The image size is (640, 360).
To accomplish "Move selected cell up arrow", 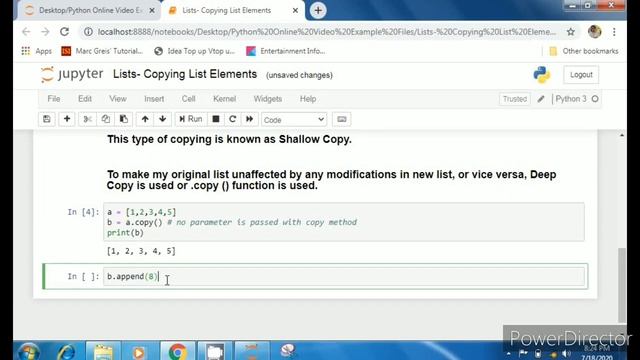I will click(x=145, y=119).
